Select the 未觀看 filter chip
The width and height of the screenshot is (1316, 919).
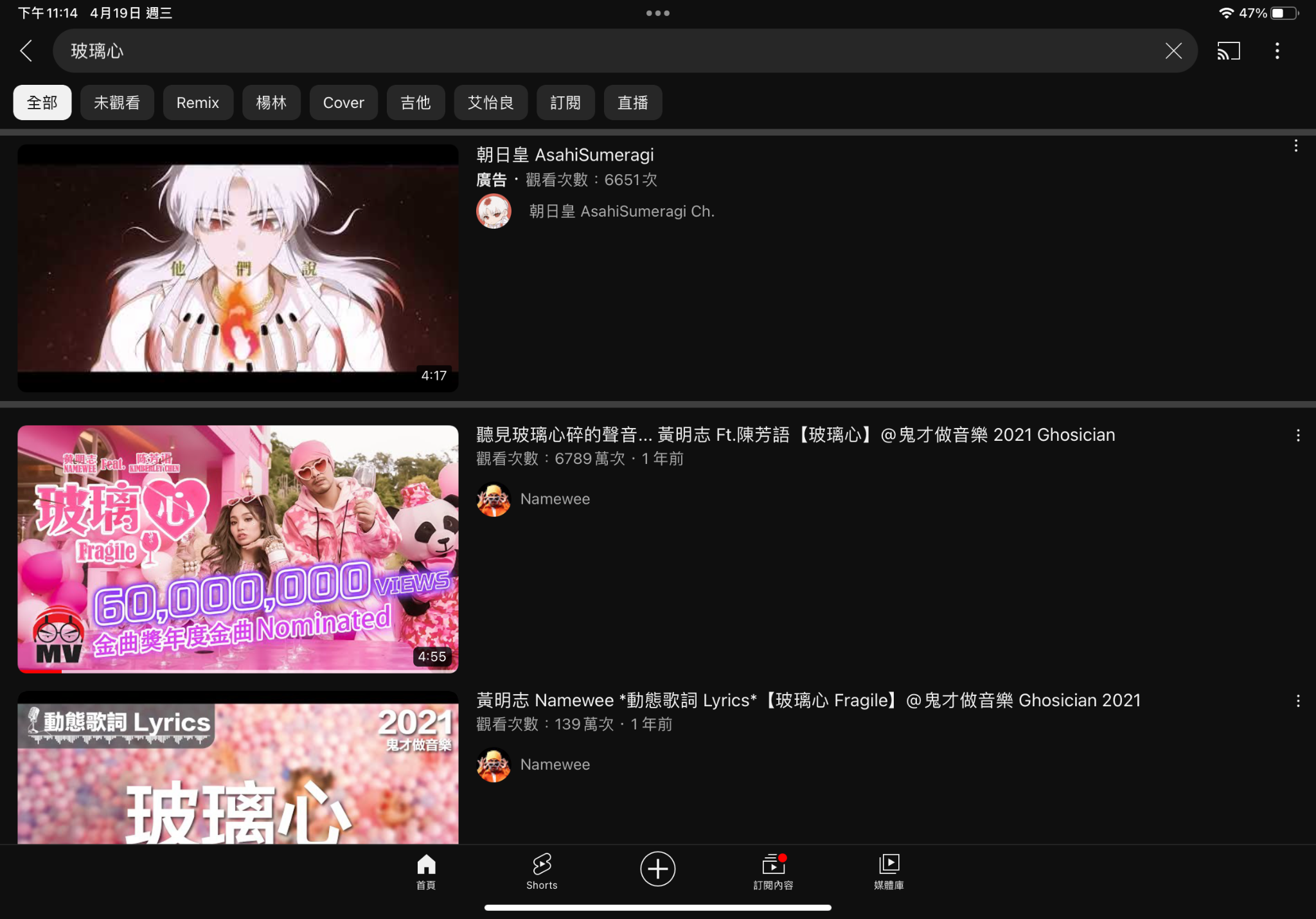click(117, 103)
